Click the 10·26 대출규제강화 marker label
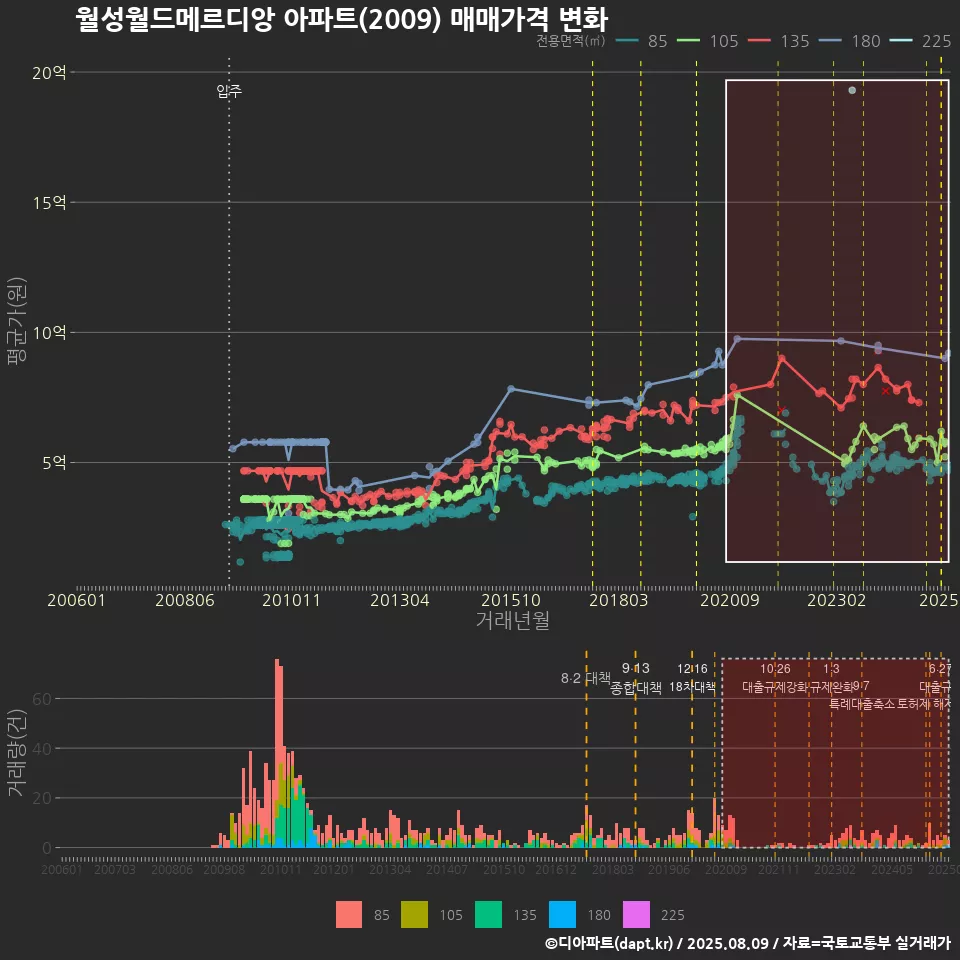The height and width of the screenshot is (960, 960). [x=775, y=678]
